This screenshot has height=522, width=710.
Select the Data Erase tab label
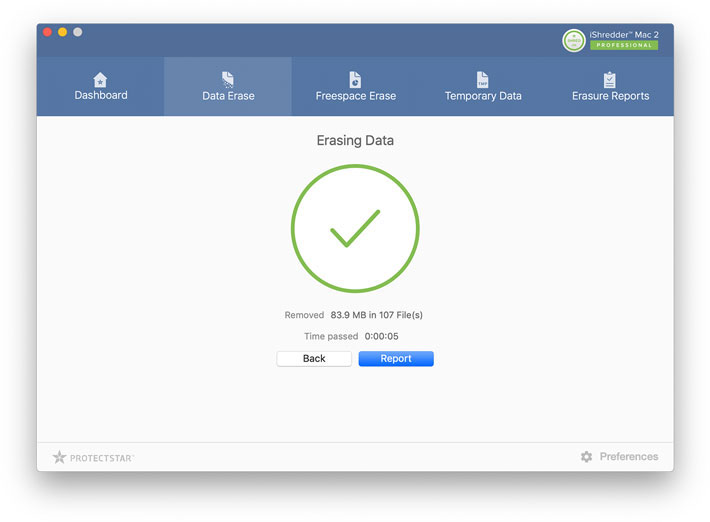coord(228,96)
